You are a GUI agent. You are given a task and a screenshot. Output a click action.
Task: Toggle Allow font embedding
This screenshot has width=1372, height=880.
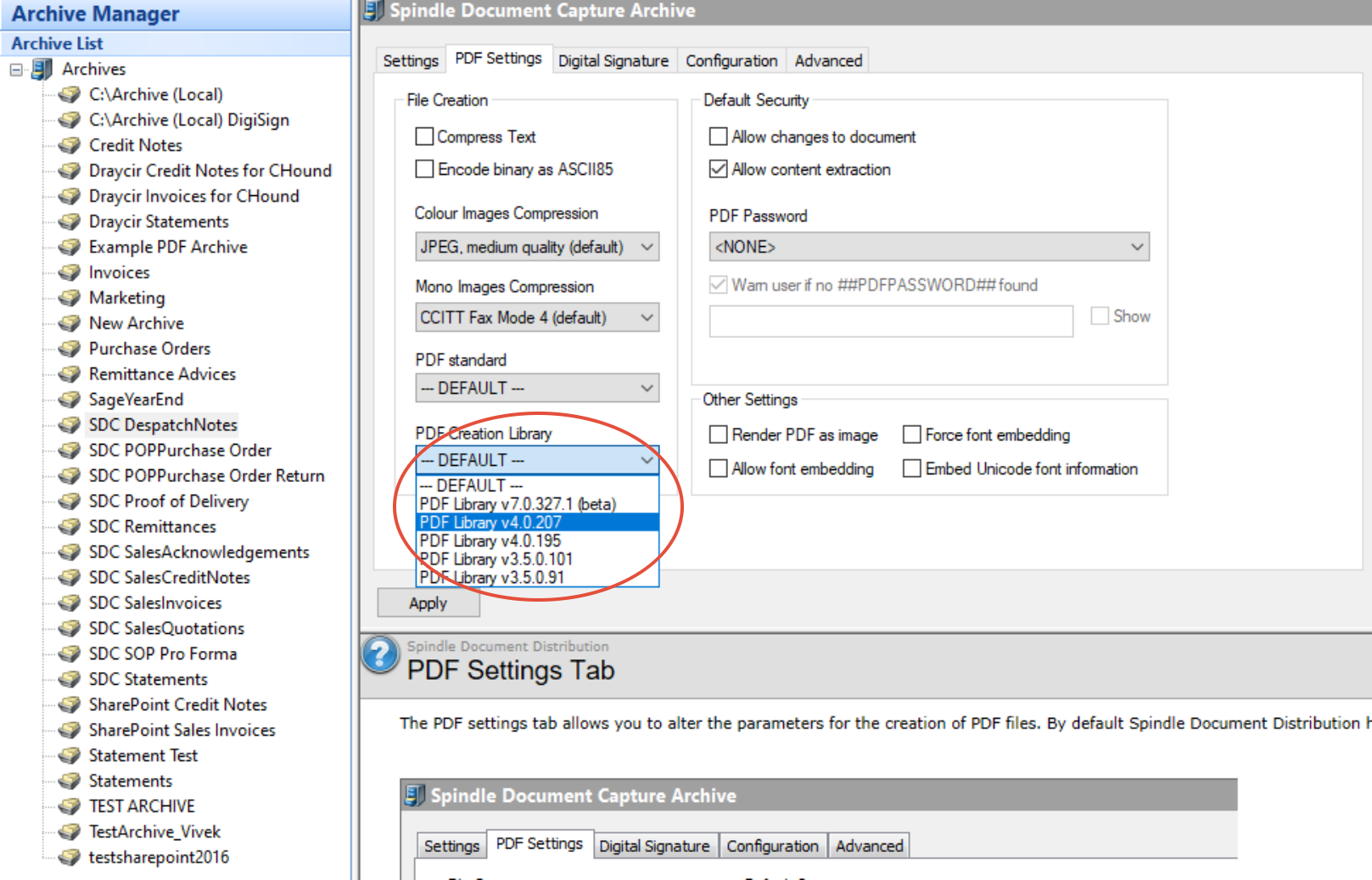point(718,468)
